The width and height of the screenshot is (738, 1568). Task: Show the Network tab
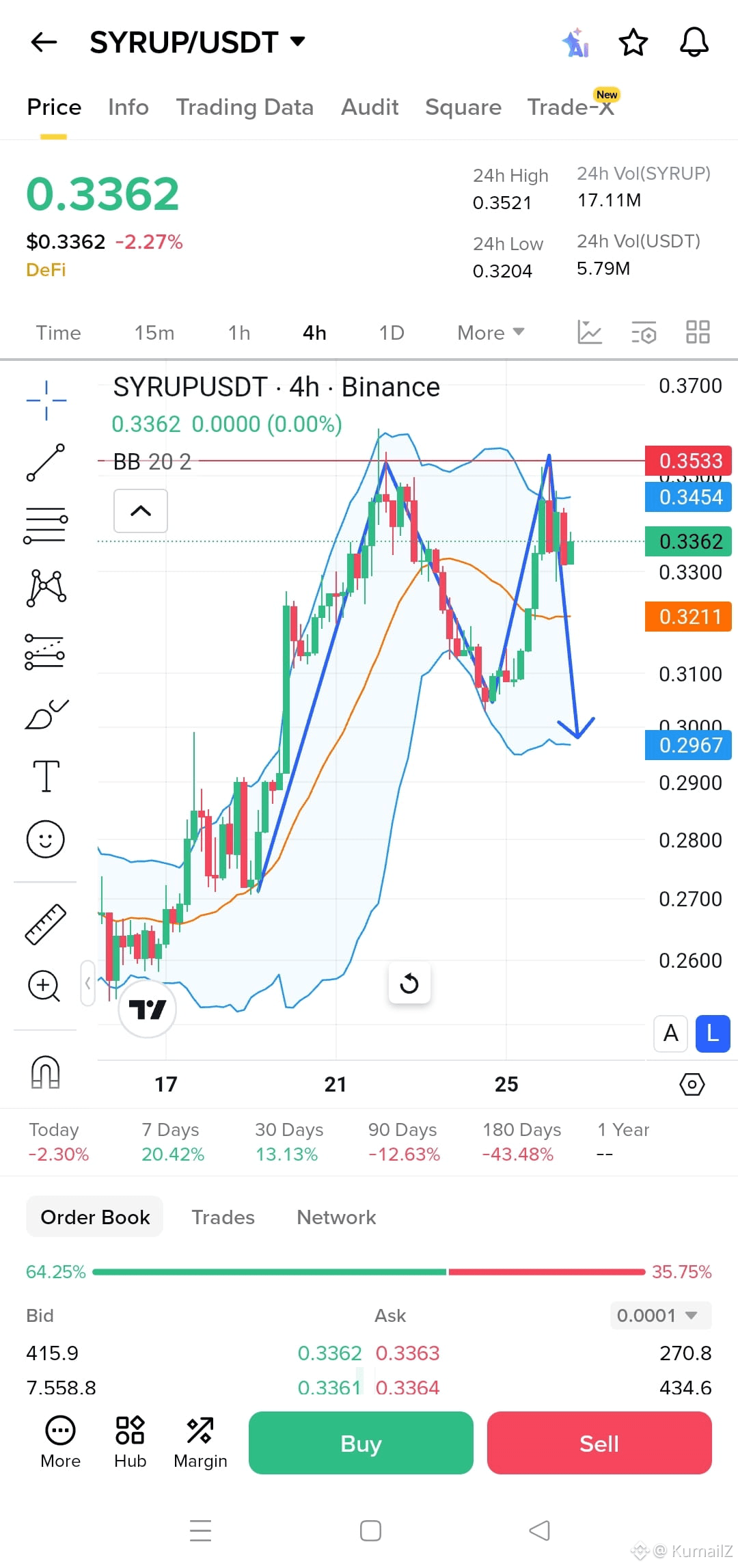point(336,1217)
